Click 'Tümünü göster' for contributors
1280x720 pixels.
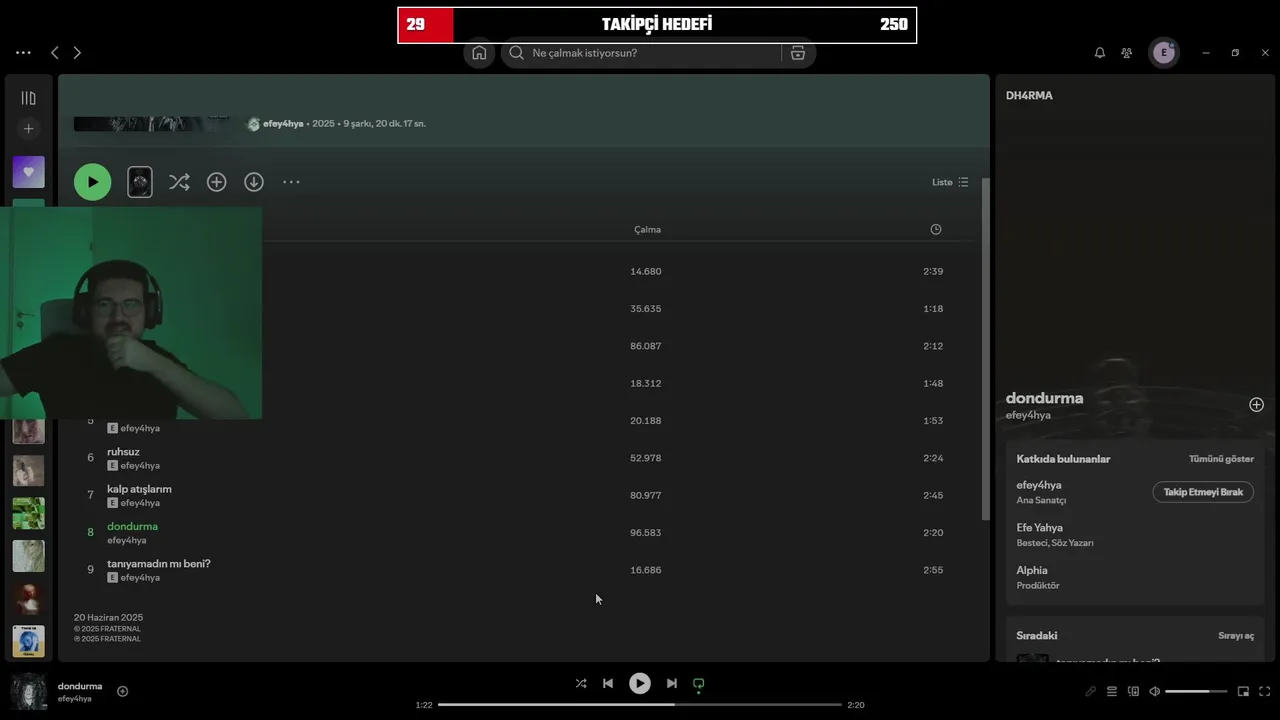tap(1221, 459)
